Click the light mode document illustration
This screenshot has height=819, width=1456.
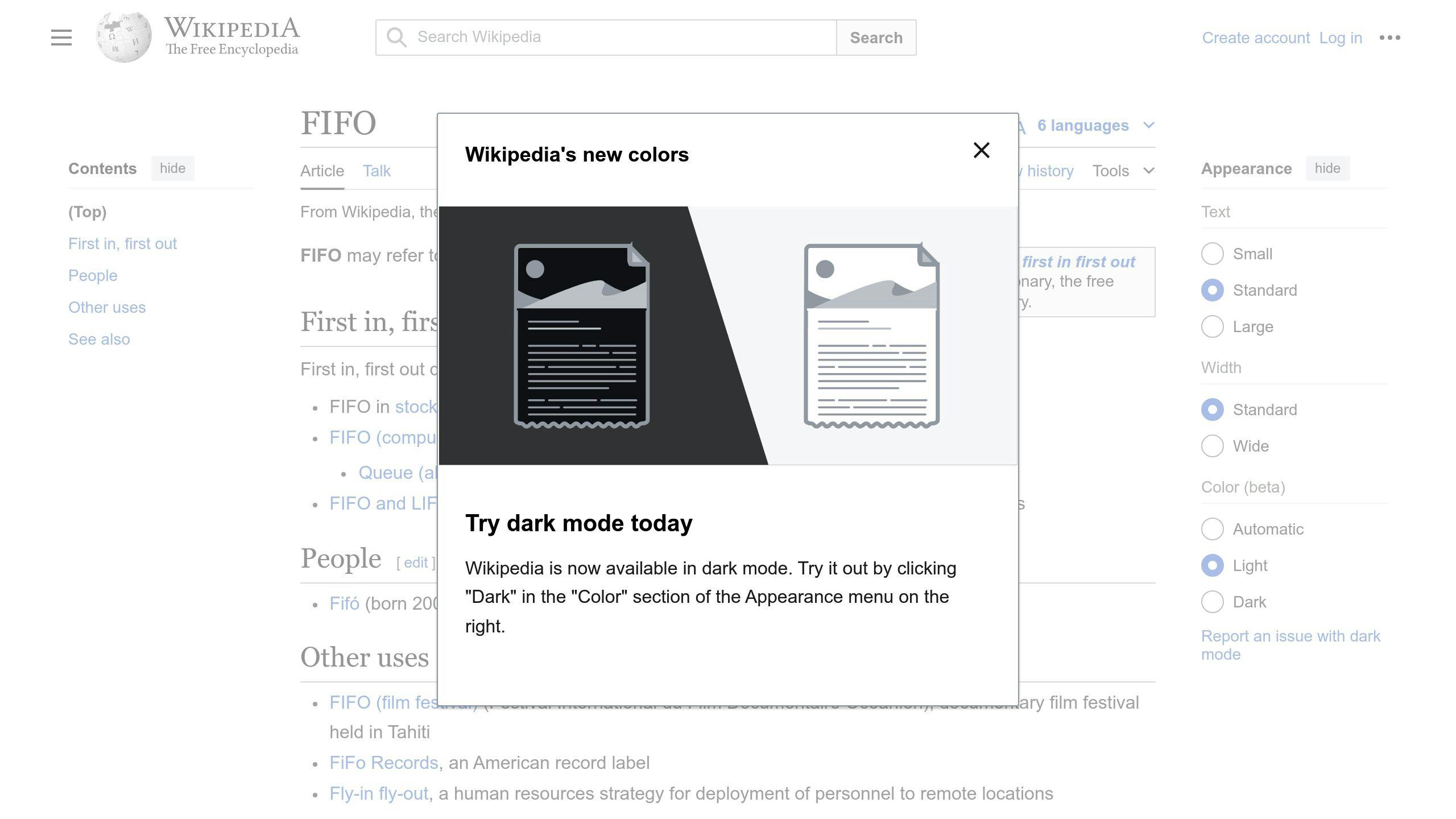[x=871, y=336]
